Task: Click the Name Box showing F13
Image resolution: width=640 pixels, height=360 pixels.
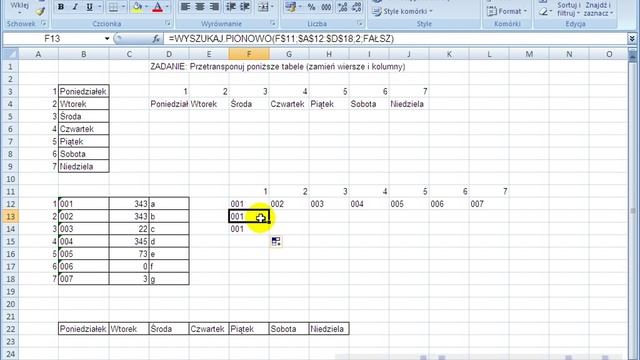Action: coord(52,39)
